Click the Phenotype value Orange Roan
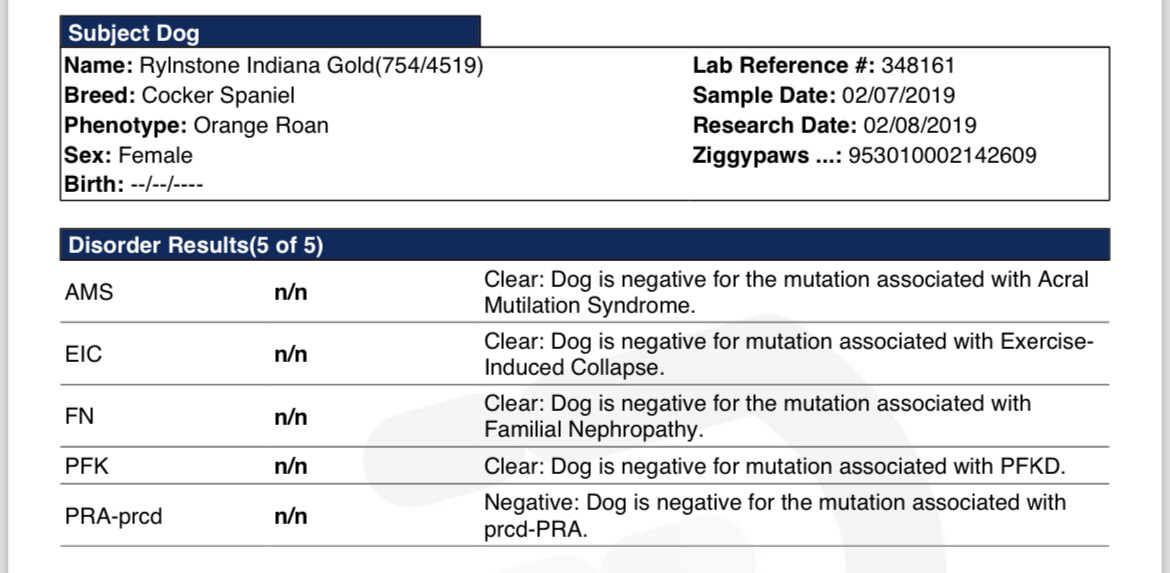 (x=260, y=125)
